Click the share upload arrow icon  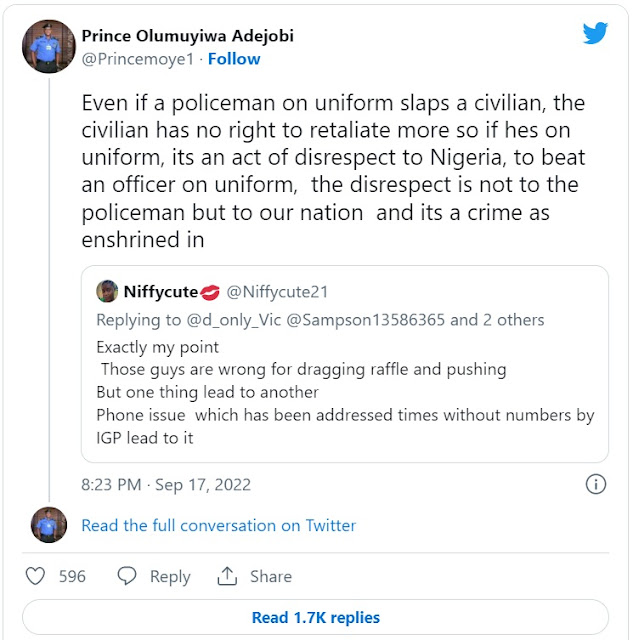pos(227,576)
